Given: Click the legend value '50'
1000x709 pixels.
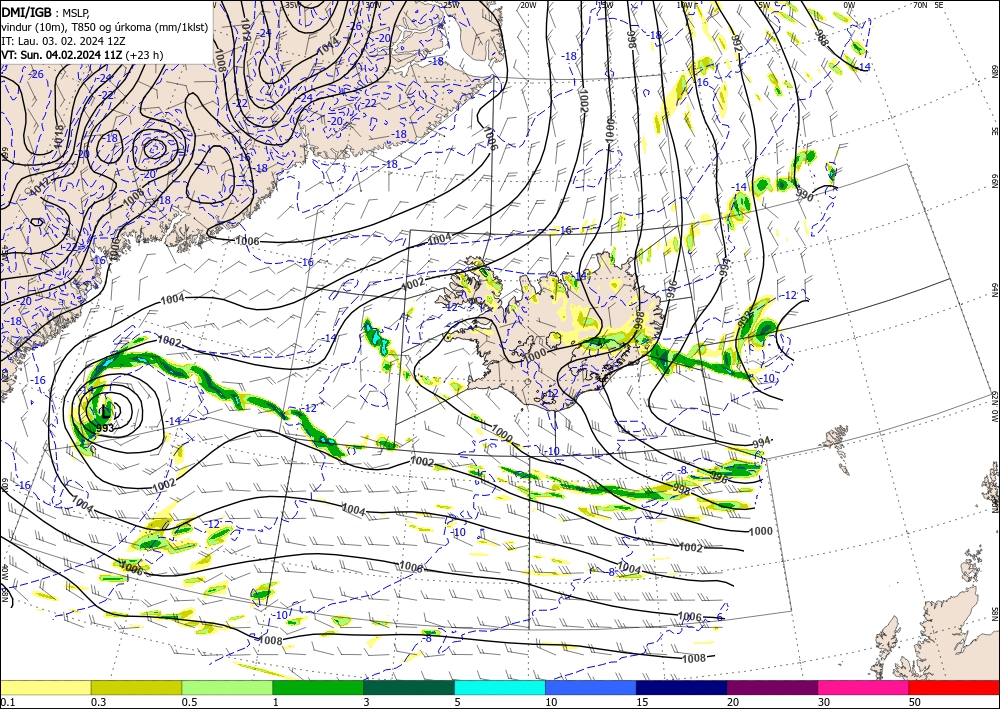Looking at the screenshot, I should pyautogui.click(x=914, y=702).
